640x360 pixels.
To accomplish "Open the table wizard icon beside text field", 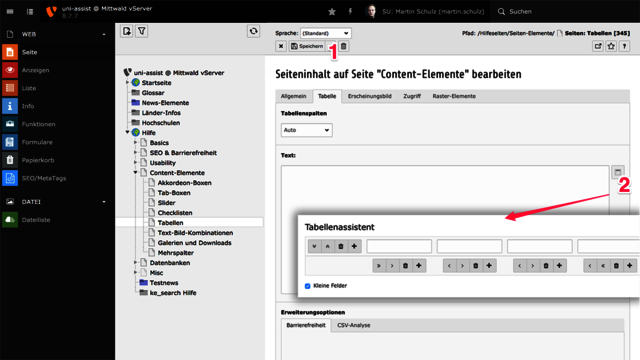I will (618, 172).
